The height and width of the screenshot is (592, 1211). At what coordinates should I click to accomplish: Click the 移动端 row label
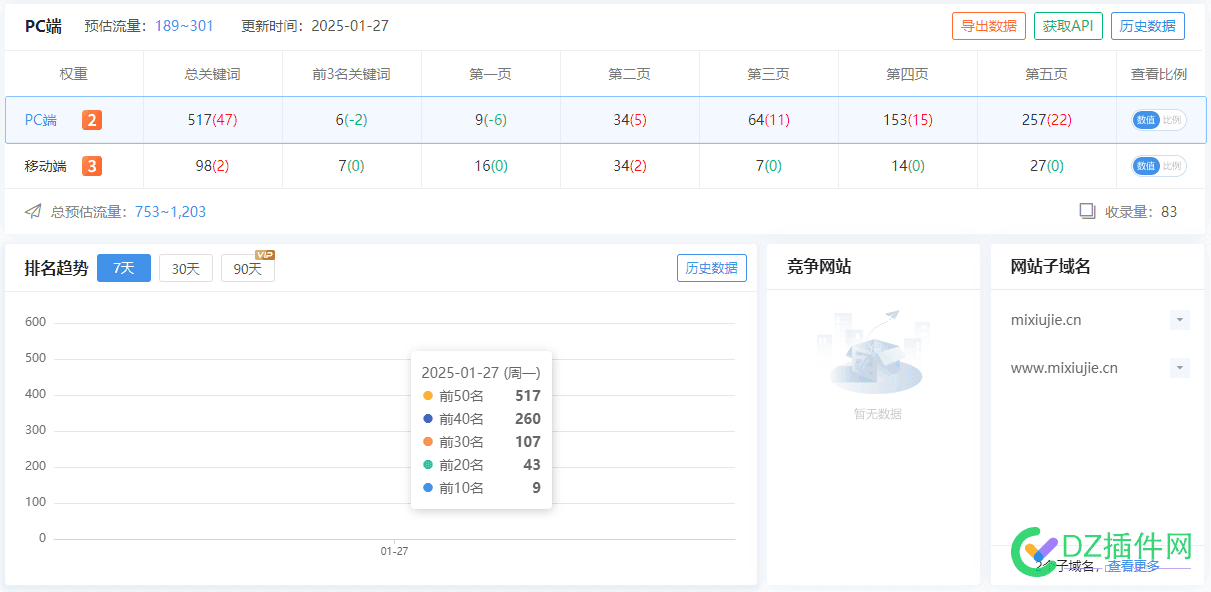pos(46,166)
